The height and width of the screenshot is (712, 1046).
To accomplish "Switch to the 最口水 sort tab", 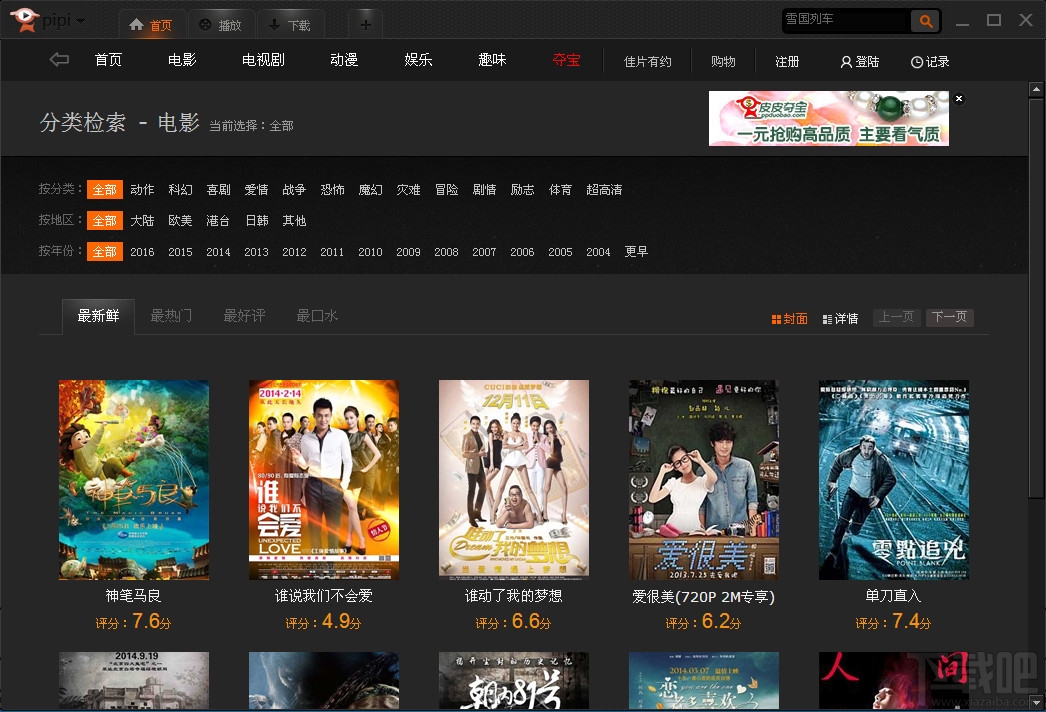I will (317, 316).
